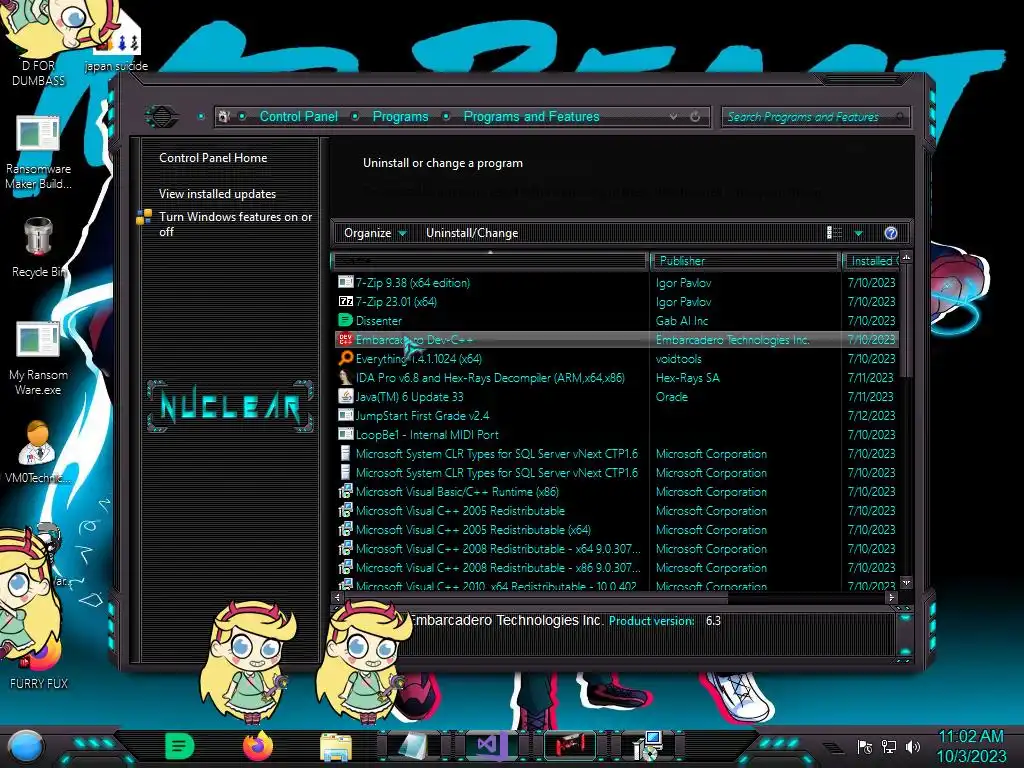Image resolution: width=1024 pixels, height=768 pixels.
Task: Open the View installed updates link
Action: 217,194
